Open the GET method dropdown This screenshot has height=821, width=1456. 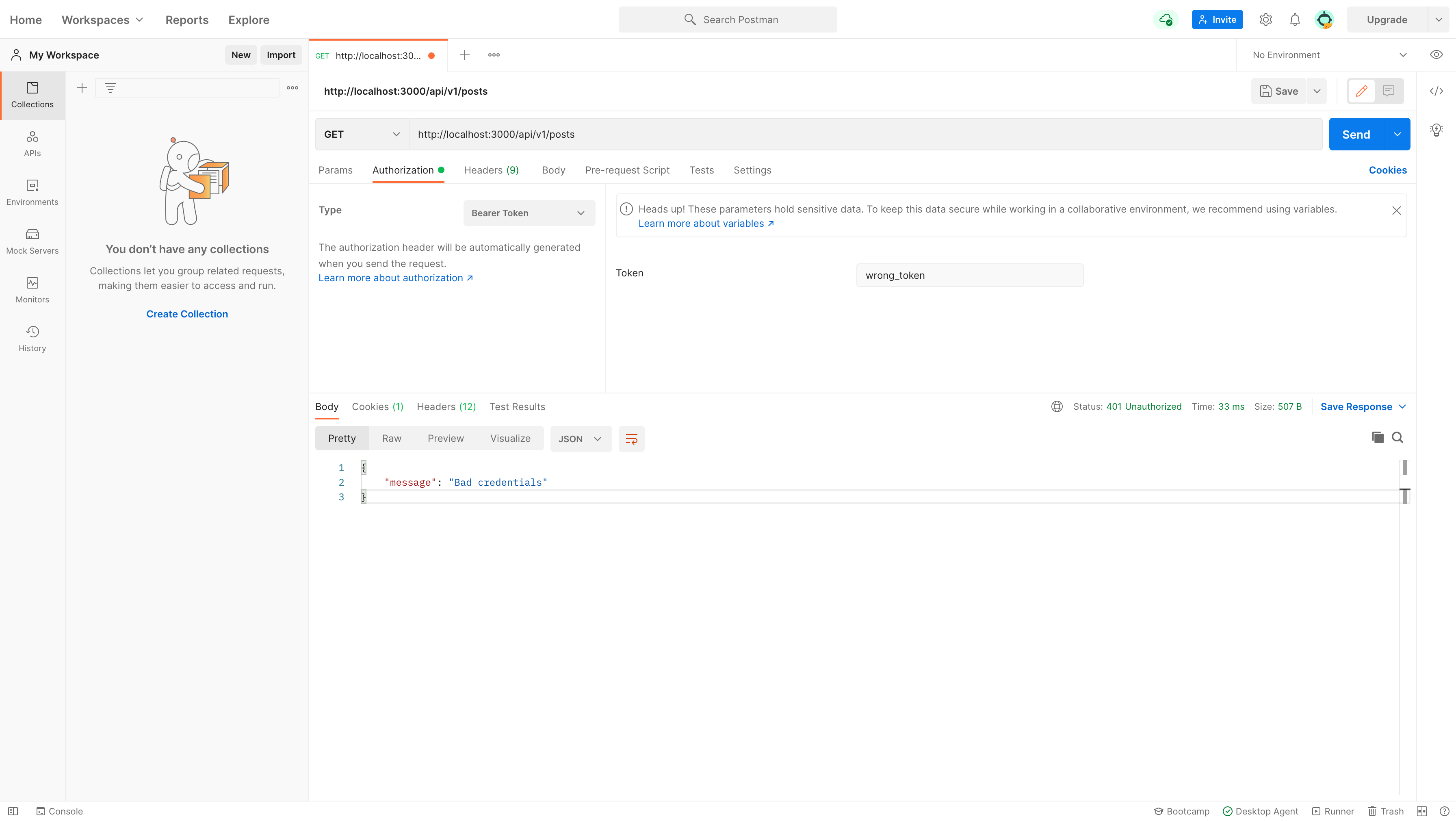click(x=362, y=134)
